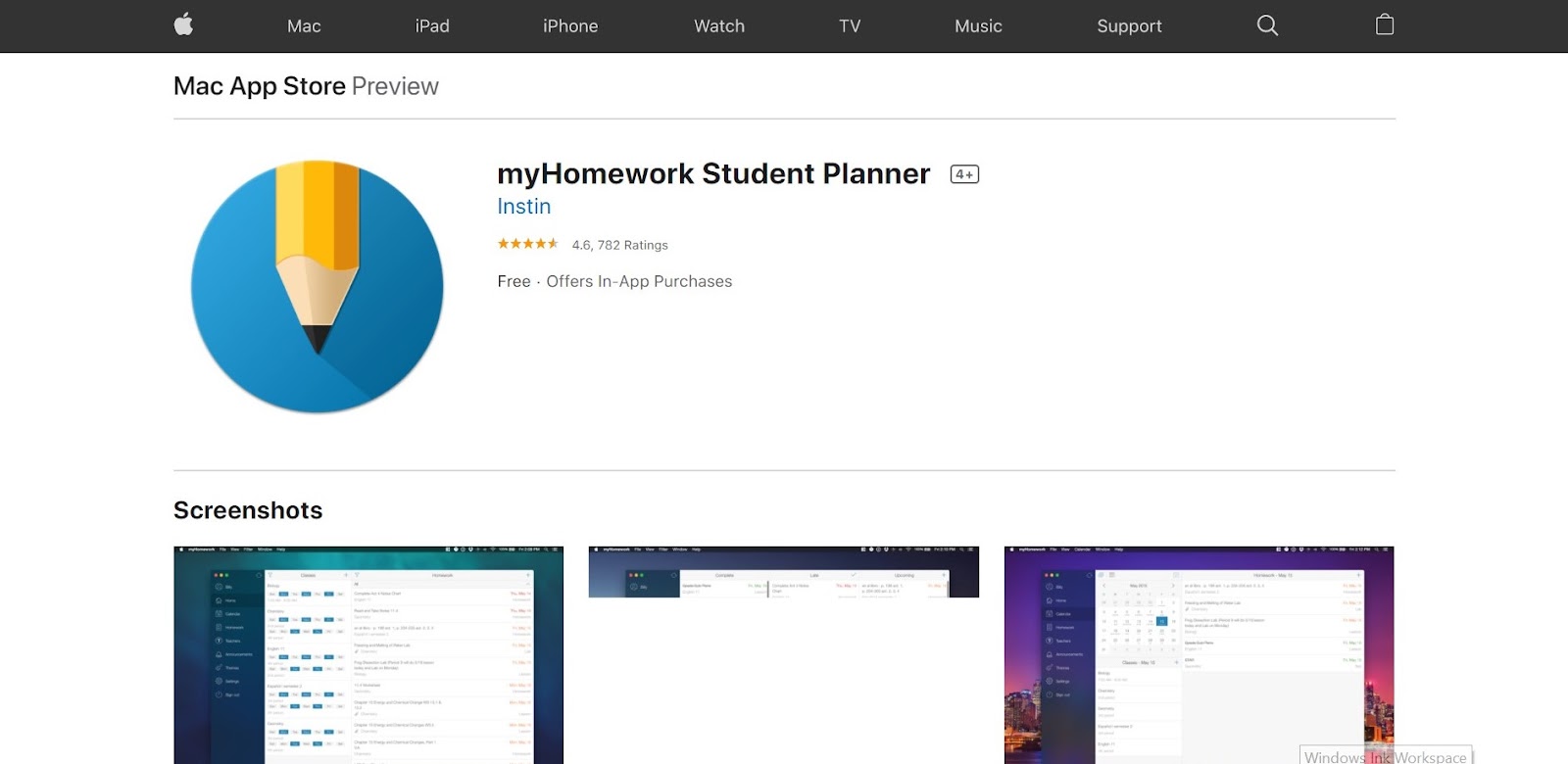Open the Support menu

(x=1129, y=26)
